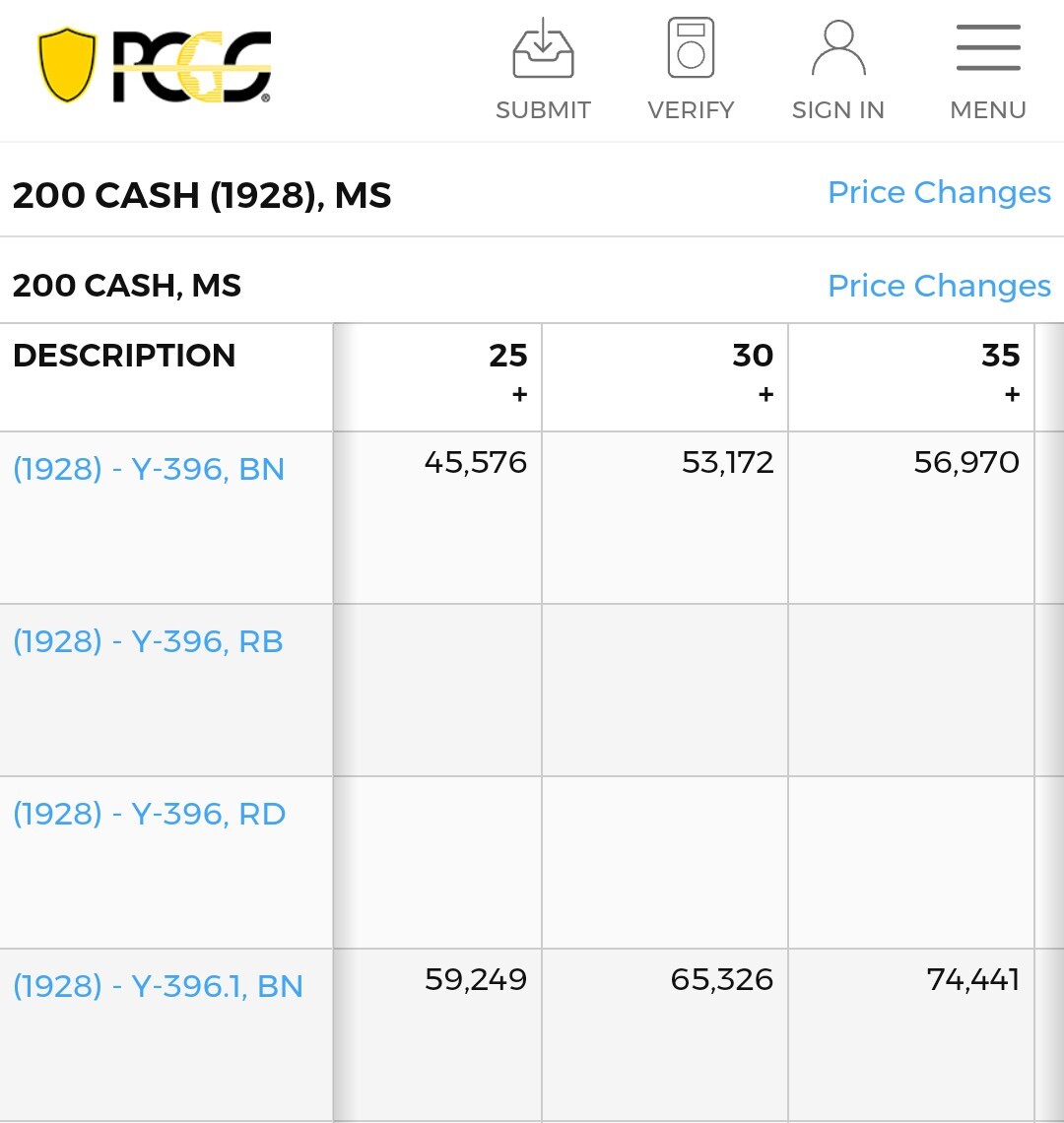
Task: Click the 45,576 price for Y-396 BN
Action: coord(476,462)
